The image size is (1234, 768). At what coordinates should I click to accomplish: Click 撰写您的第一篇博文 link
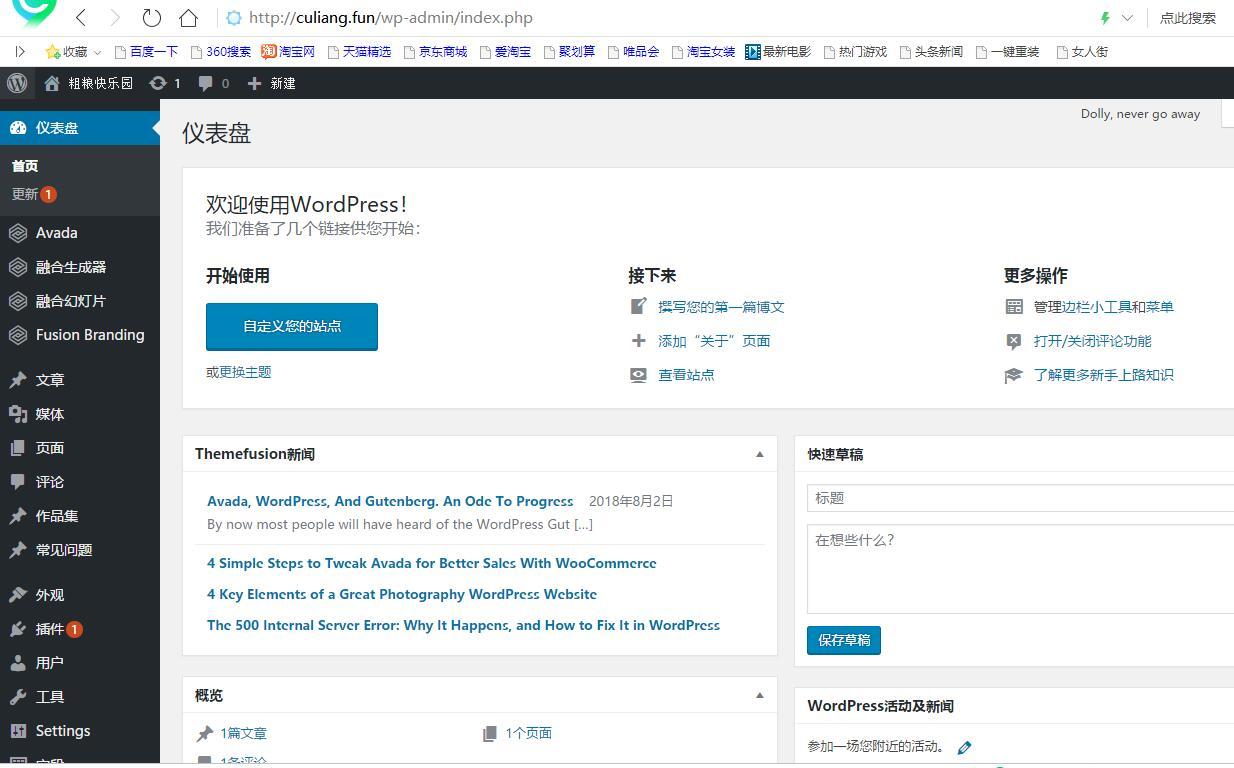tap(721, 307)
